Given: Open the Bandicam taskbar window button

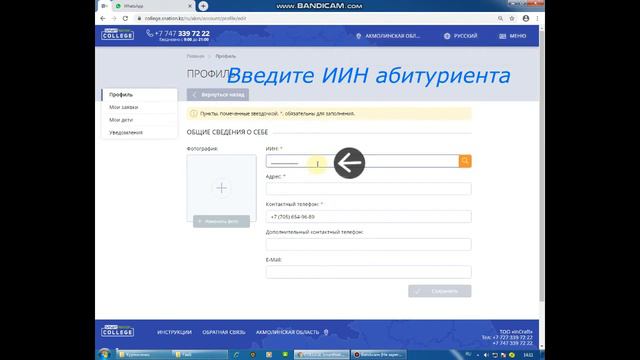Looking at the screenshot, I should coord(379,355).
